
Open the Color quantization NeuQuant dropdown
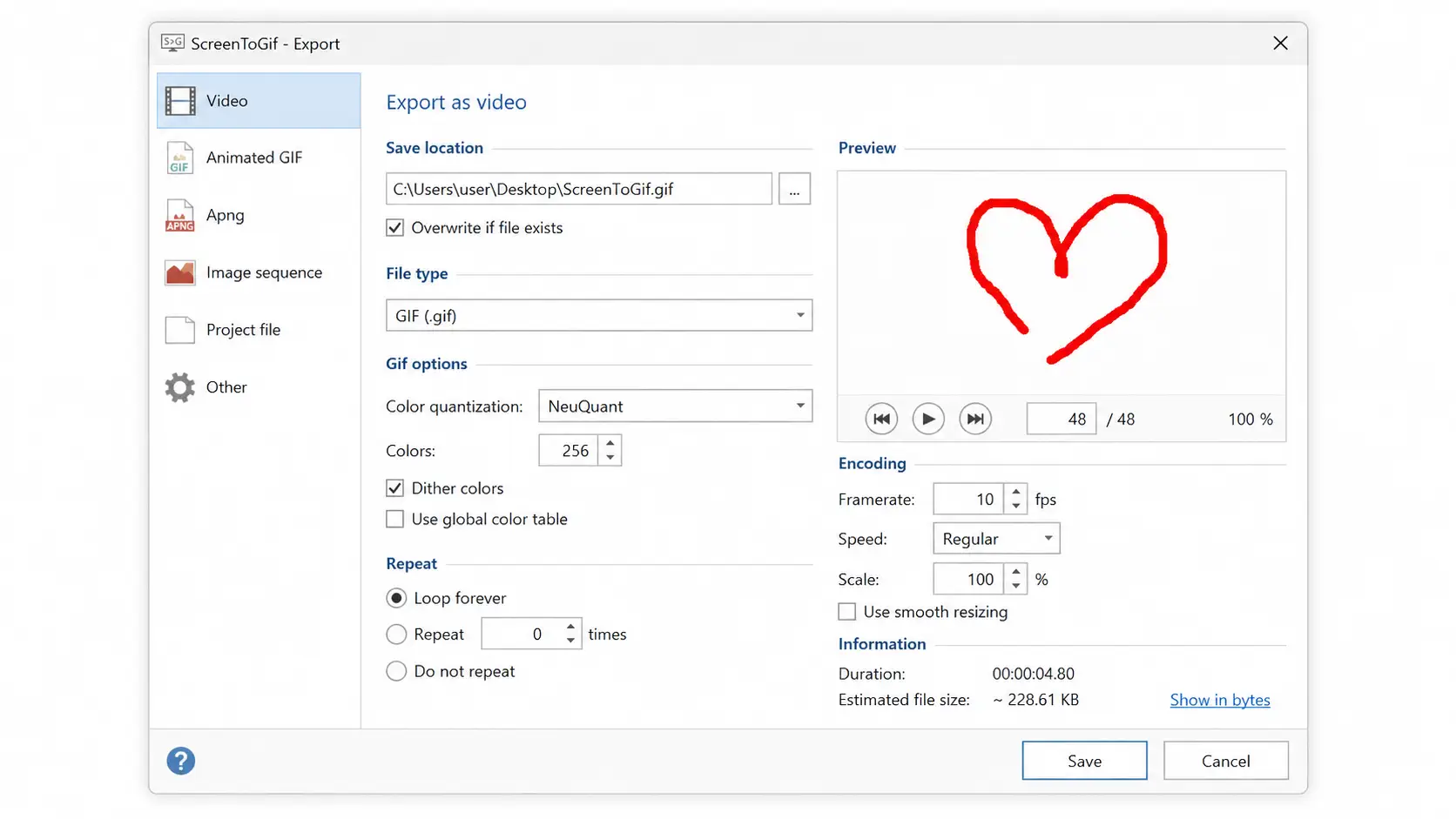[x=676, y=406]
